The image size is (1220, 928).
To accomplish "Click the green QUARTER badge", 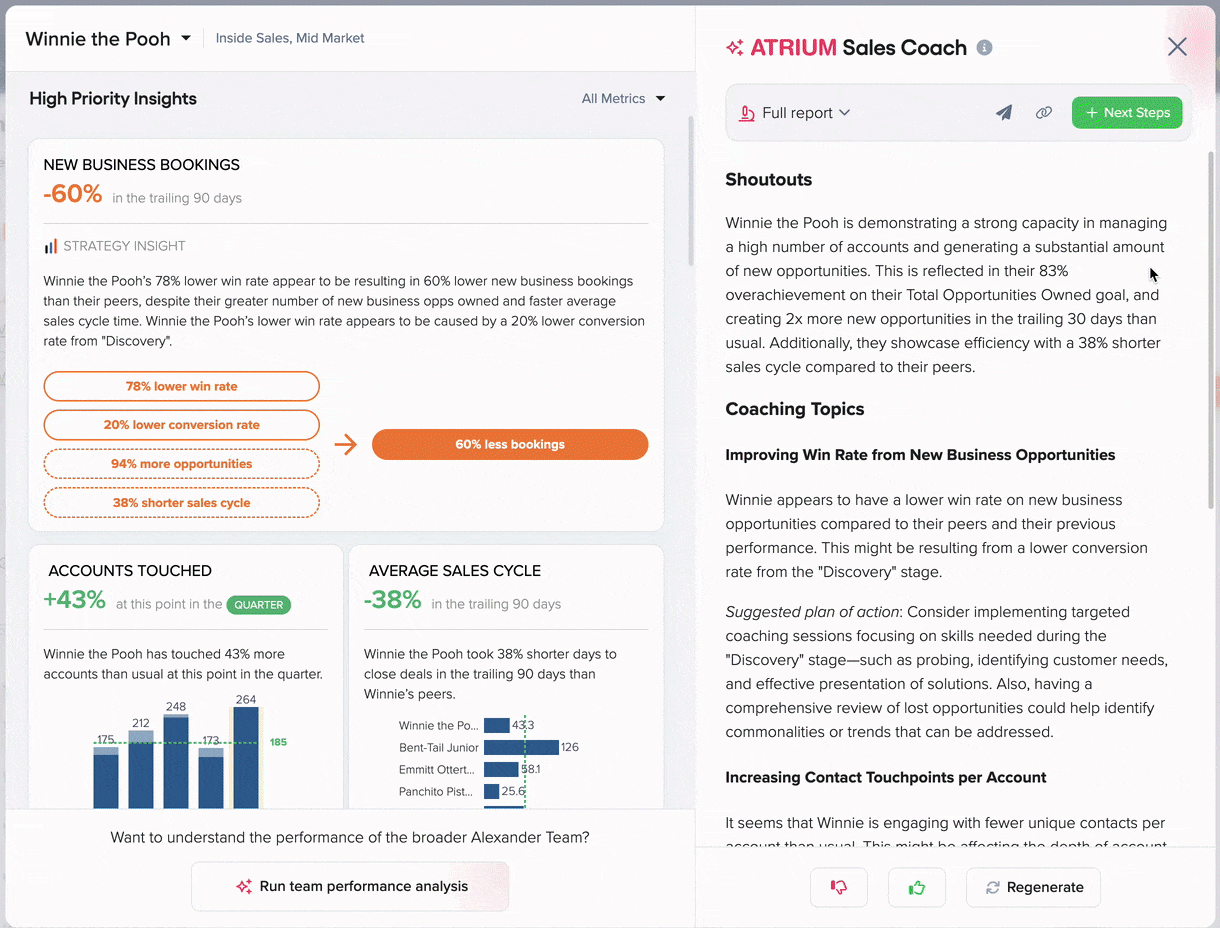I will [259, 604].
